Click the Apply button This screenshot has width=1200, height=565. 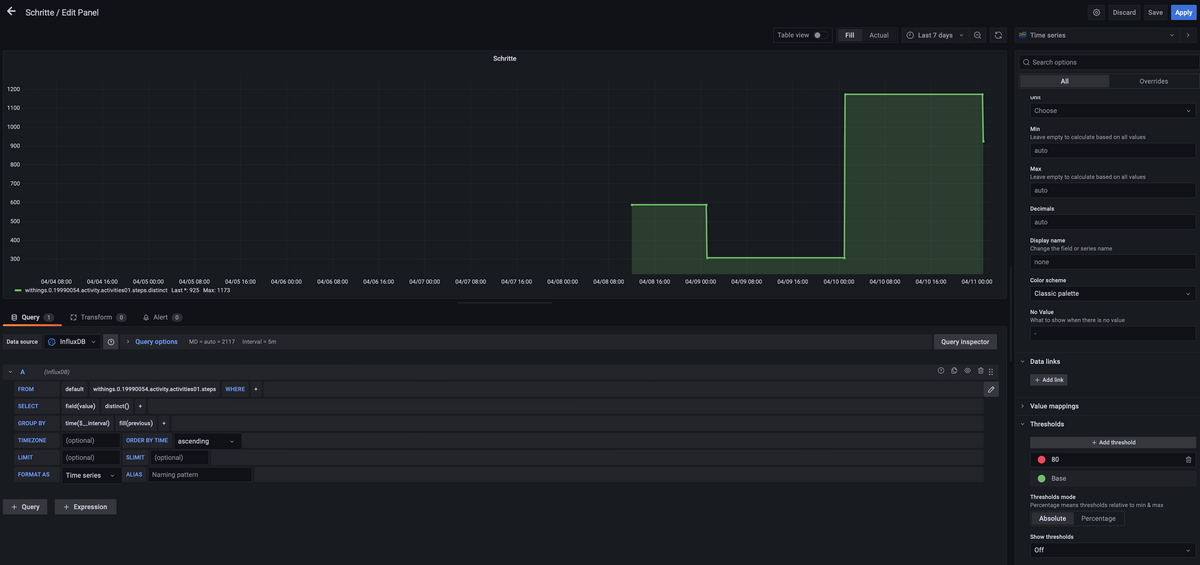click(1183, 12)
